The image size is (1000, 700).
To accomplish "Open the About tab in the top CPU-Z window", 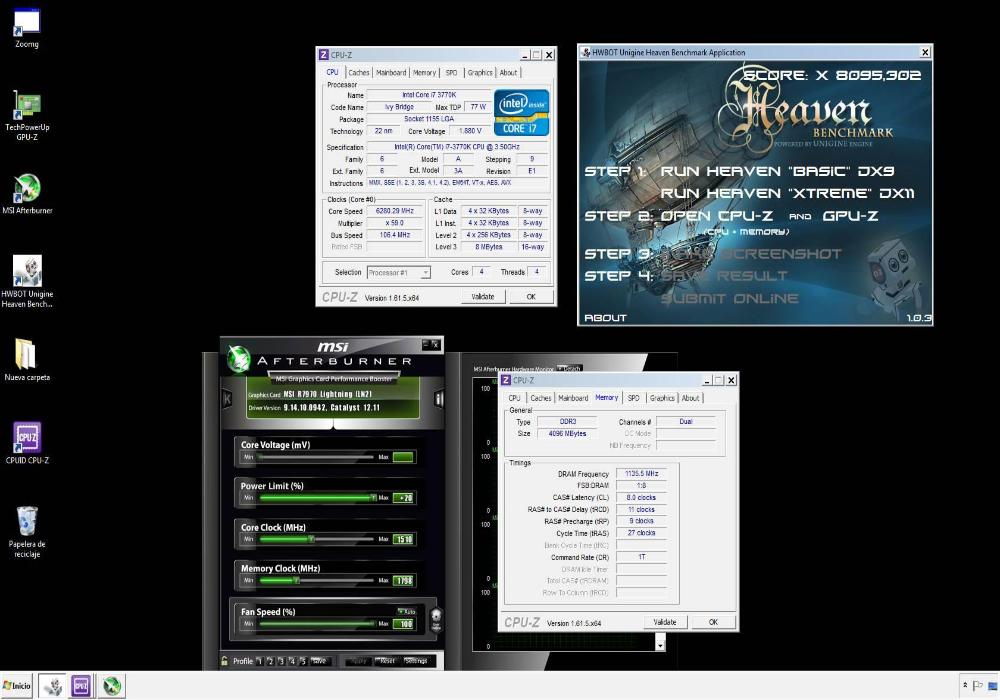I will 508,73.
